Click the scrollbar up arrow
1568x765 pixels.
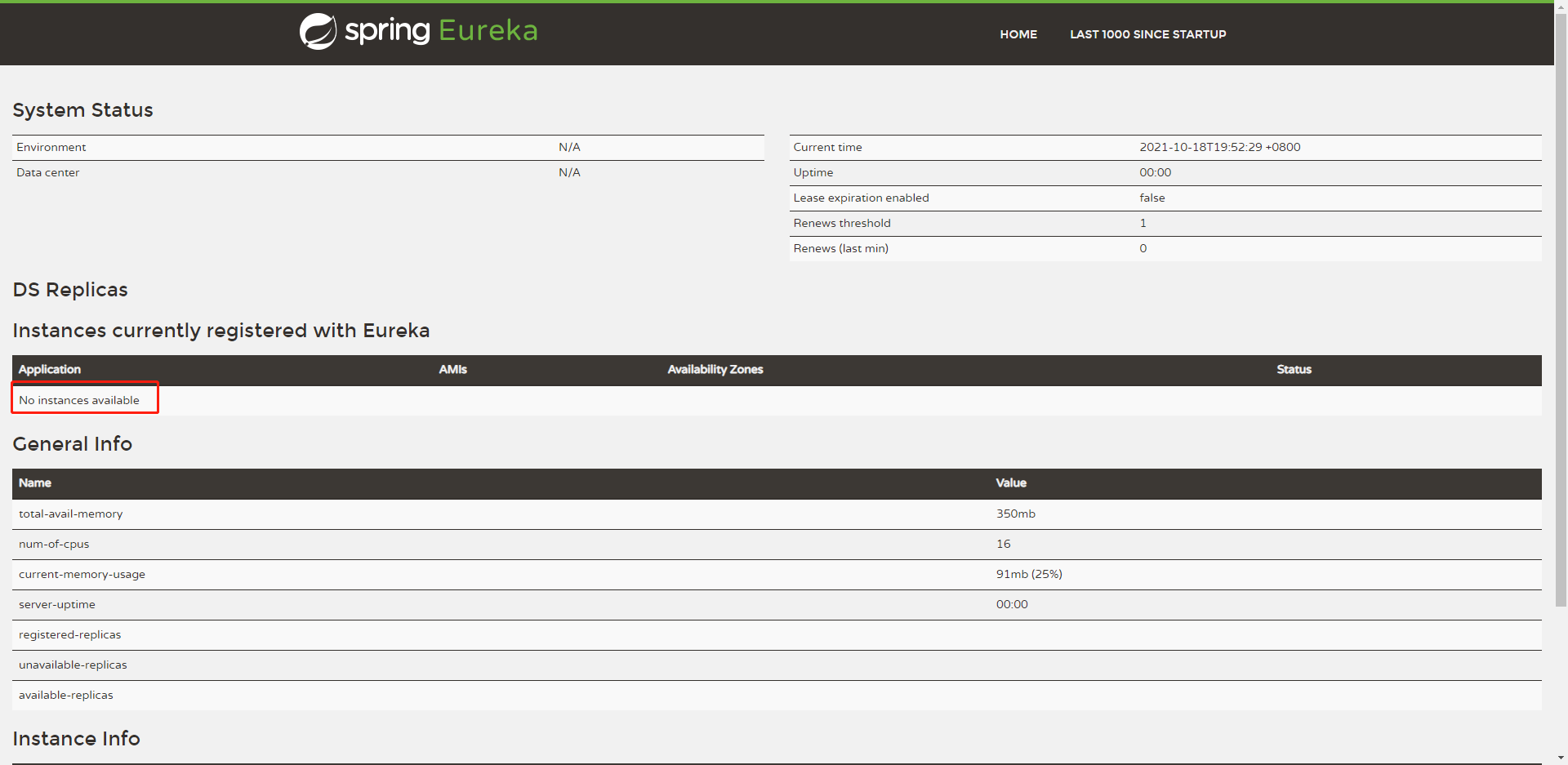pyautogui.click(x=1561, y=6)
